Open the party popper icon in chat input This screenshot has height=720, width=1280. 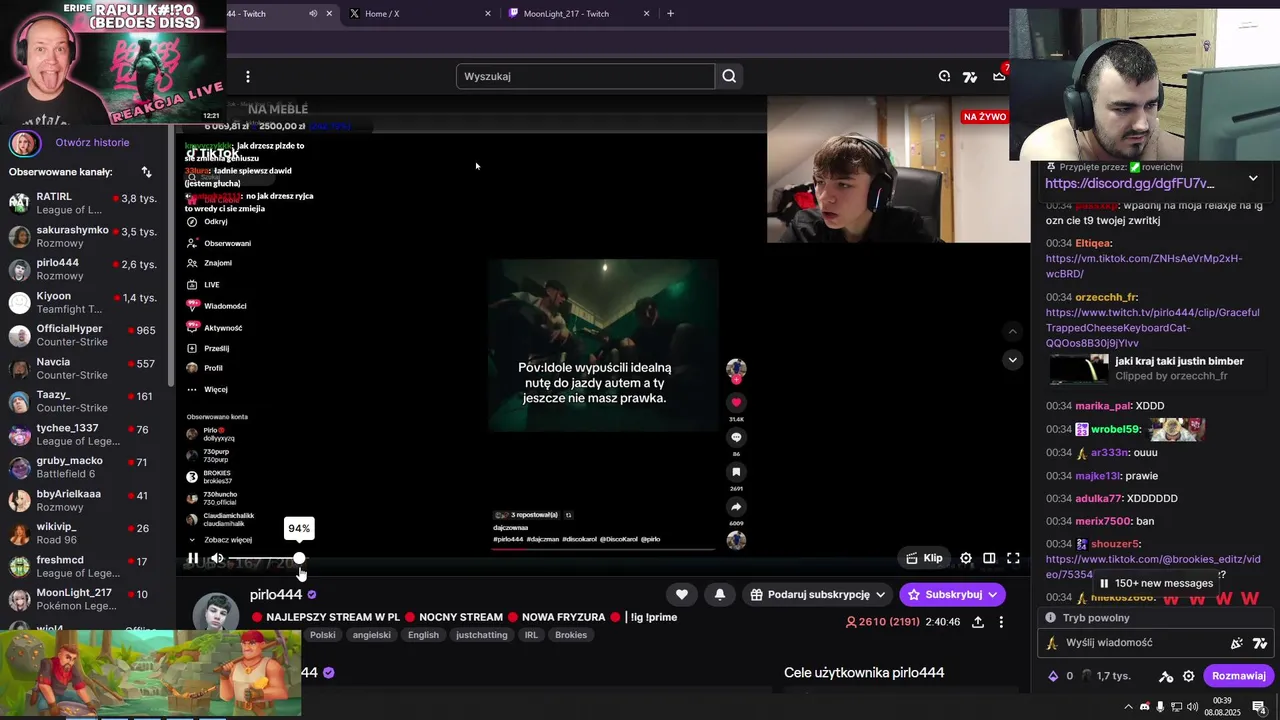[x=1237, y=643]
